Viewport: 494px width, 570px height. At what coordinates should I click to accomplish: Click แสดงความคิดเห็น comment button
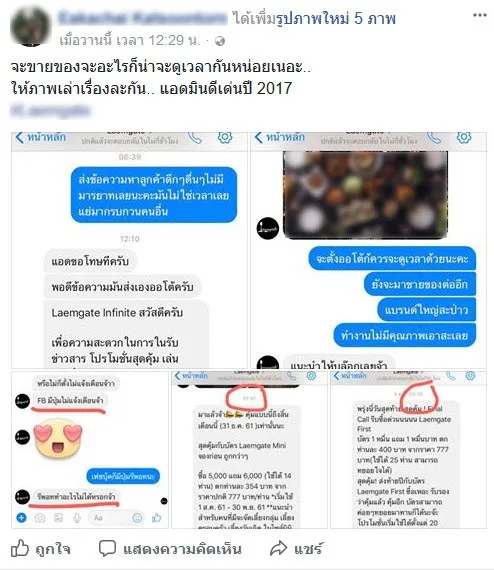[x=170, y=549]
